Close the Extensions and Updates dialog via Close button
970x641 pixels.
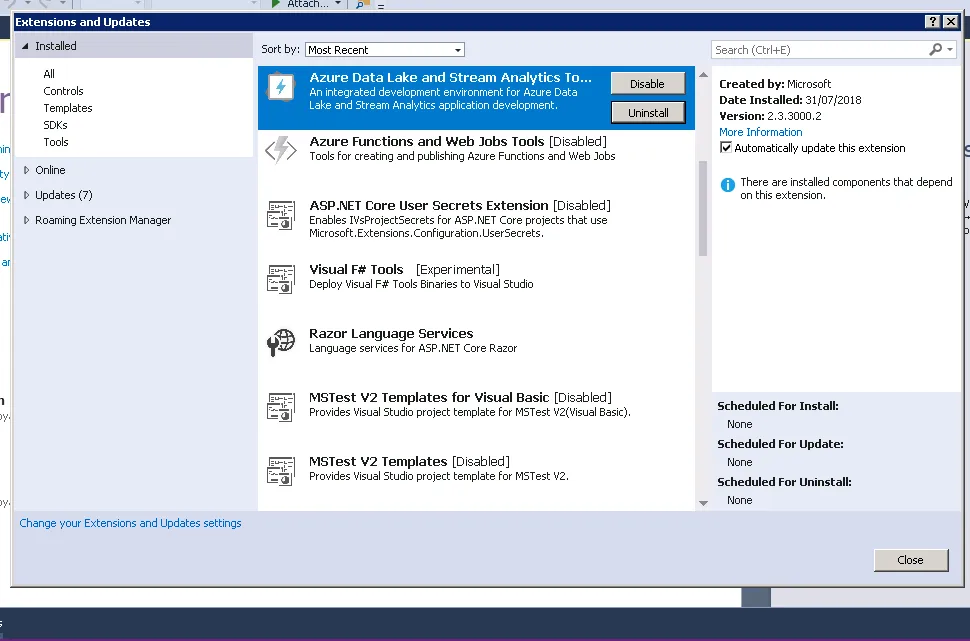click(911, 560)
